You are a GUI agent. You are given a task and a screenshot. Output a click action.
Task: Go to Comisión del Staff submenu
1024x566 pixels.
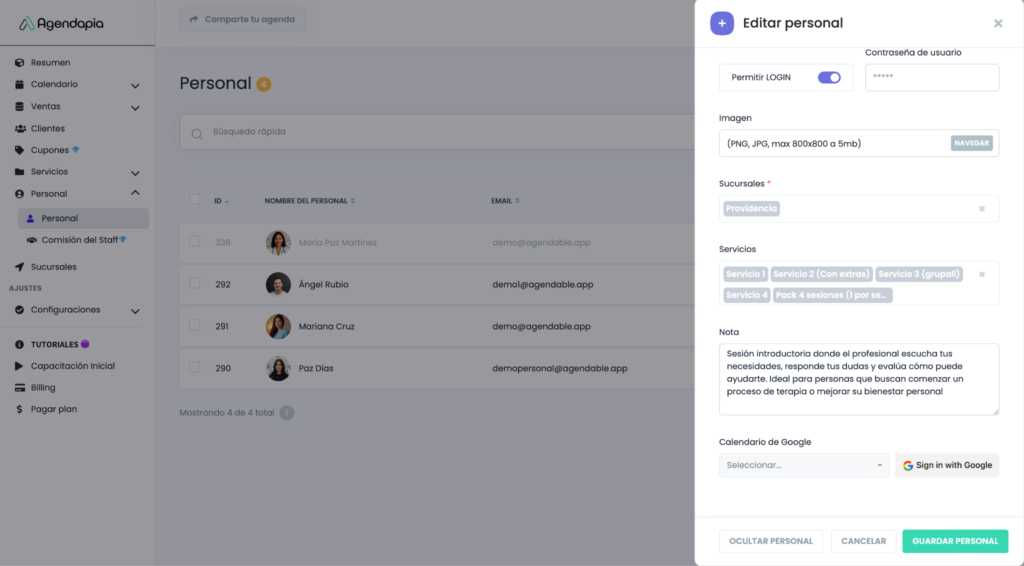(x=79, y=240)
